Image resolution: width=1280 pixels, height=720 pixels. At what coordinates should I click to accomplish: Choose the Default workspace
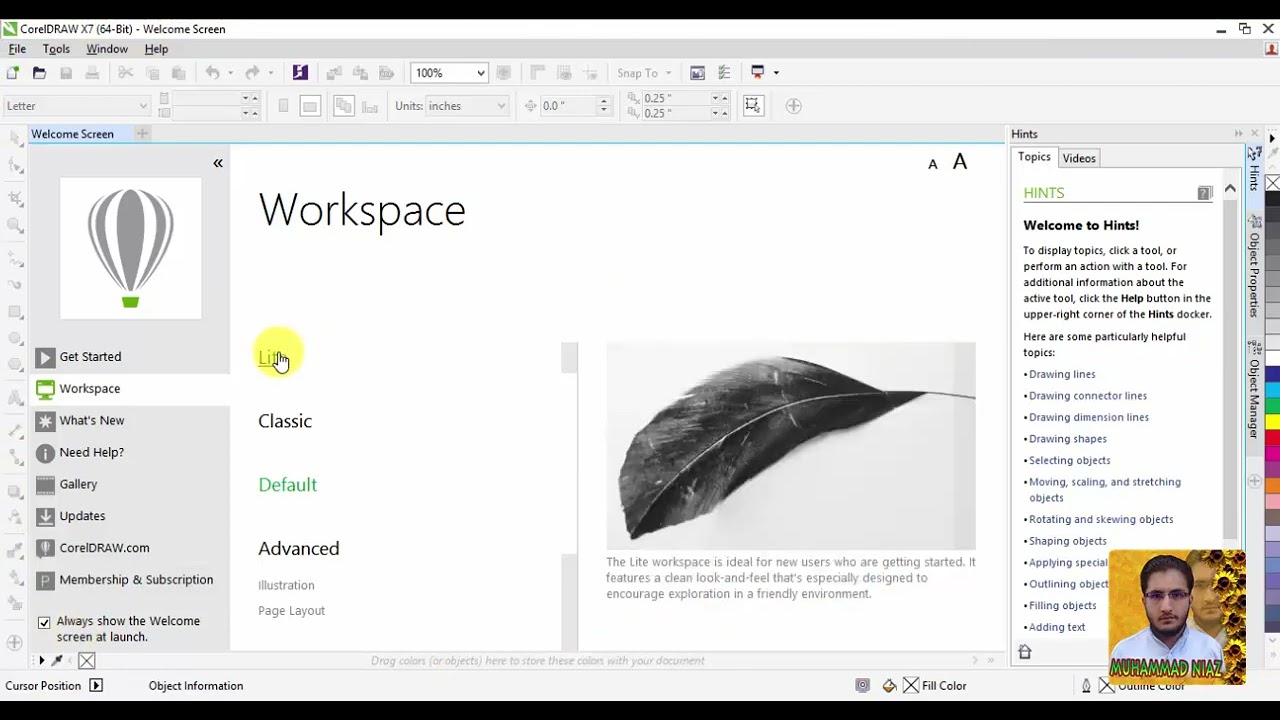(287, 485)
